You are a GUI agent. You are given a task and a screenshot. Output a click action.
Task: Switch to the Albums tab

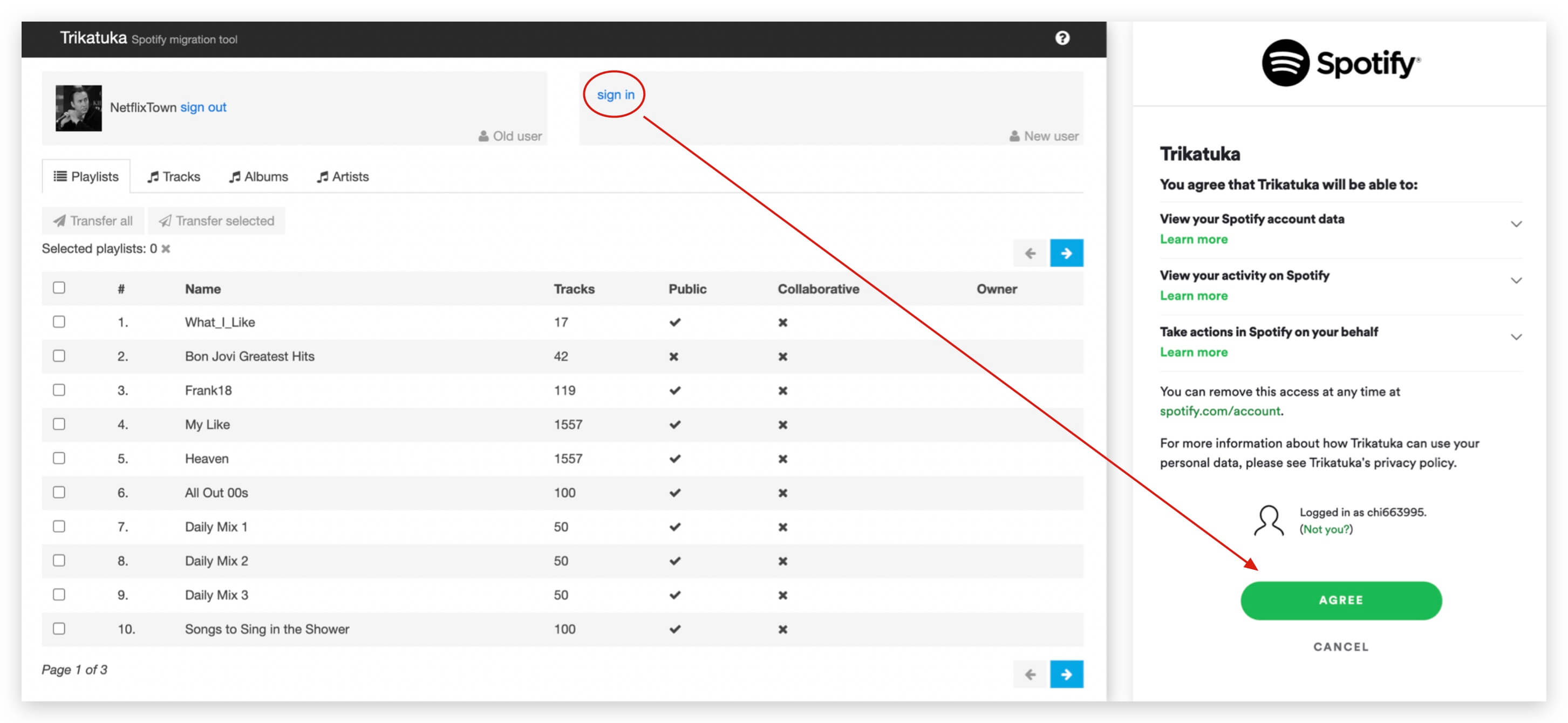tap(258, 176)
